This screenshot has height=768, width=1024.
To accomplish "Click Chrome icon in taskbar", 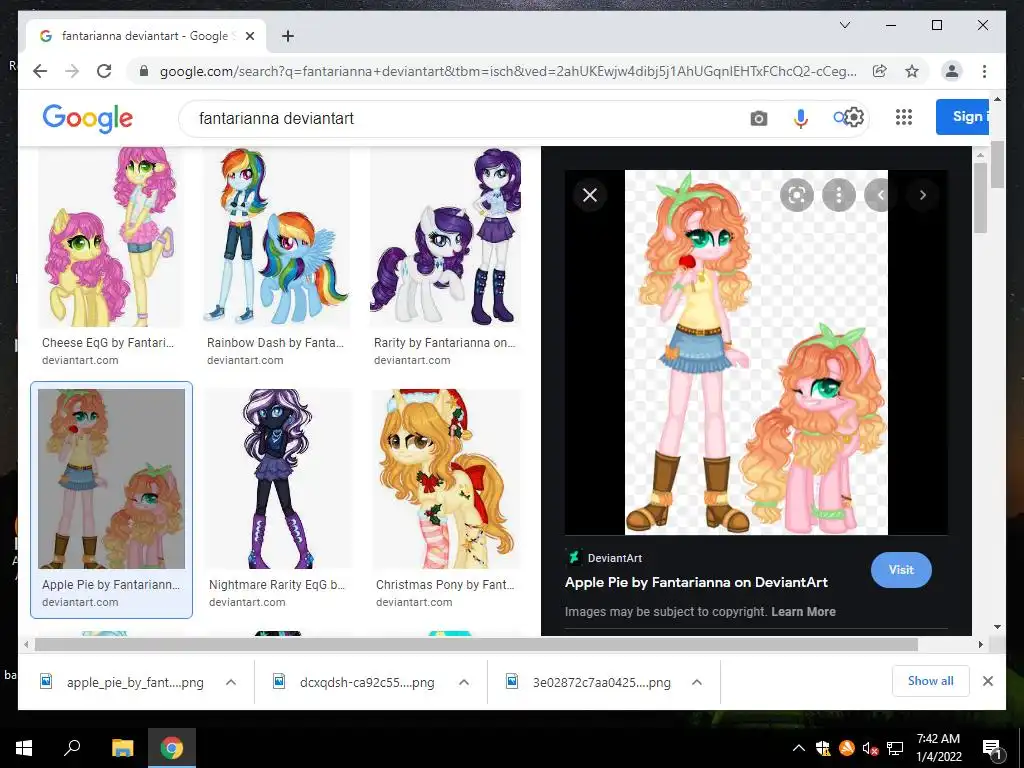I will [172, 748].
